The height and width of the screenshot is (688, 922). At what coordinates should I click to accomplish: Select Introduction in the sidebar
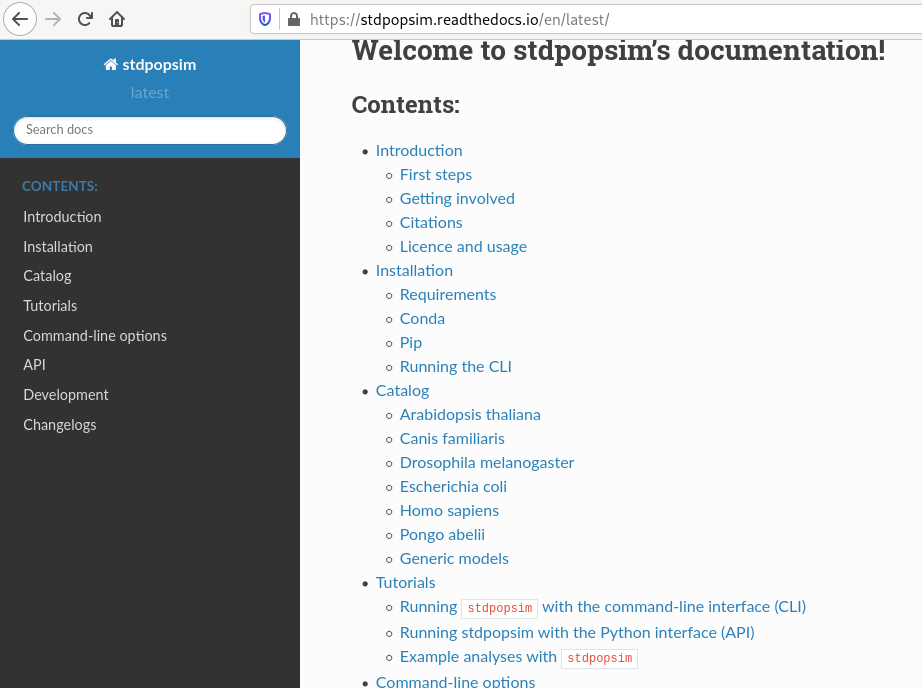[x=62, y=217]
